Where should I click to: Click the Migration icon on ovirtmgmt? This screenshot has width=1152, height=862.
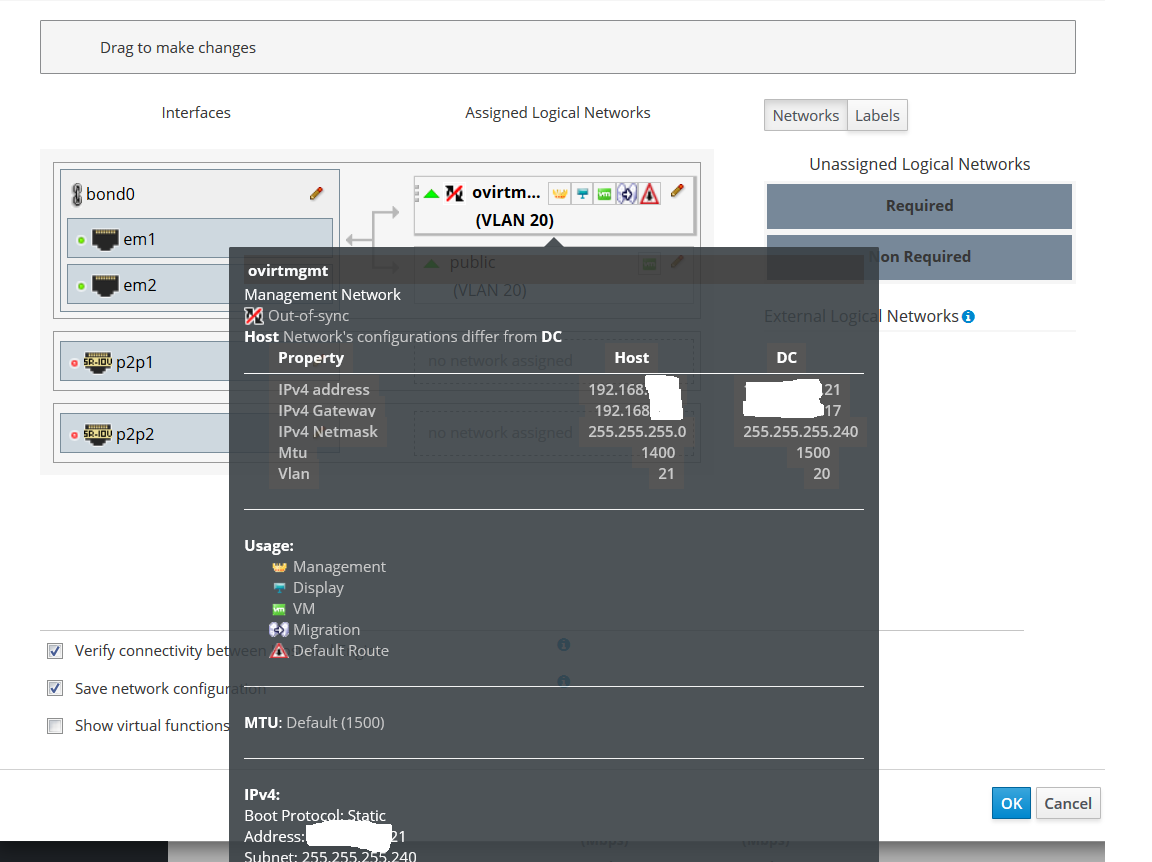627,193
